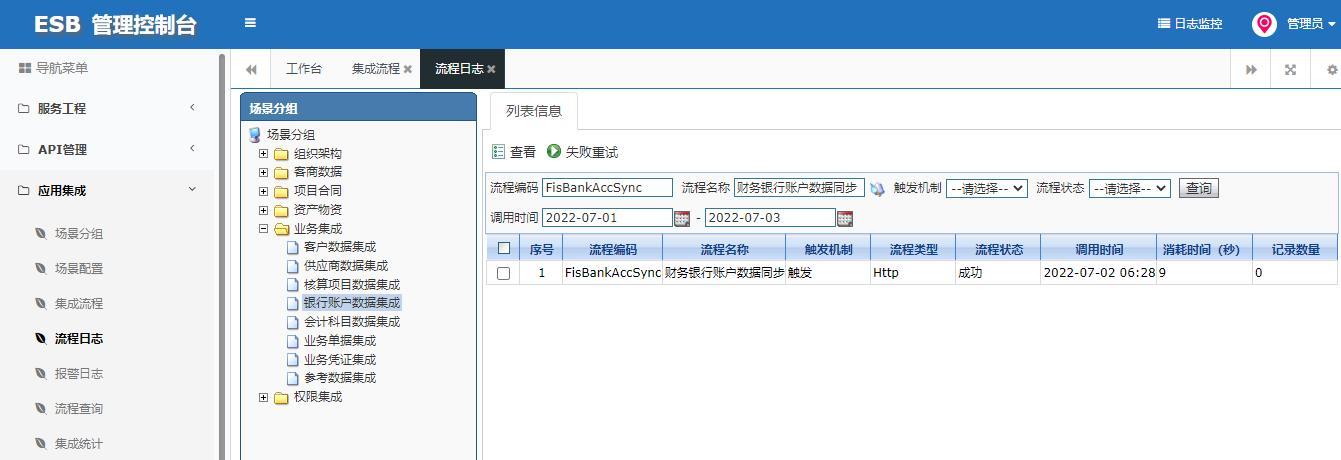The image size is (1341, 460).
Task: Tick the select-all checkbox in table header
Action: pyautogui.click(x=503, y=248)
